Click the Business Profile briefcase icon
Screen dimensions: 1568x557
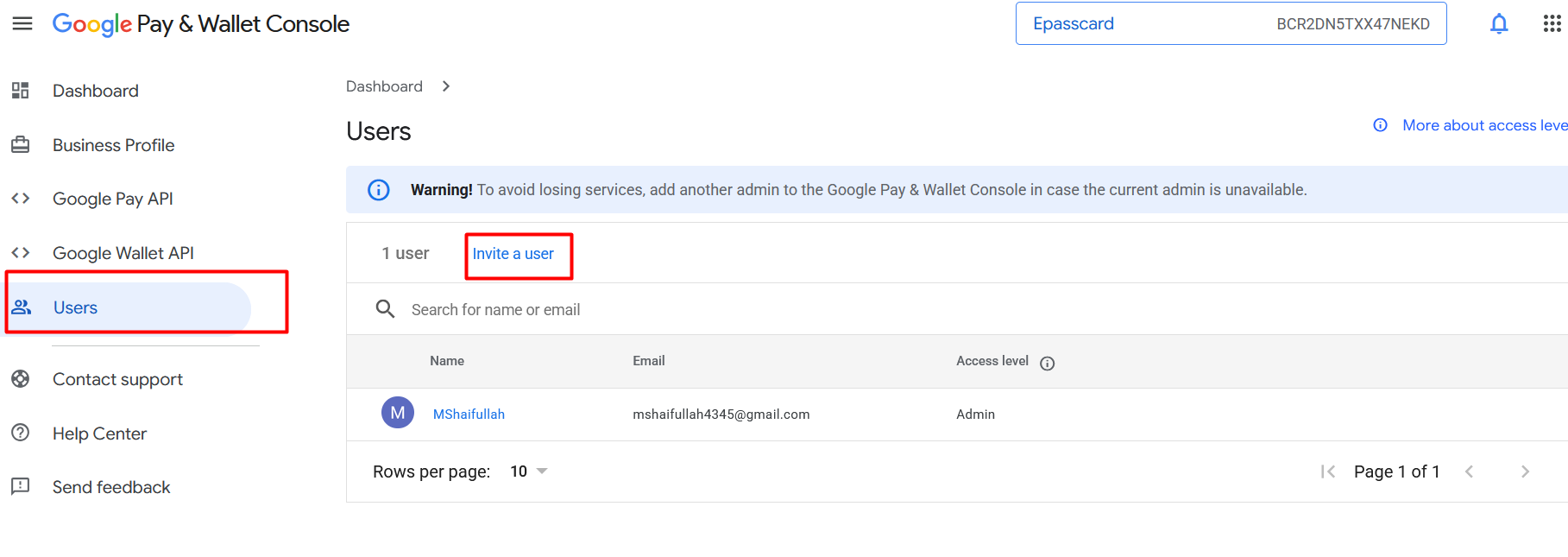[21, 144]
